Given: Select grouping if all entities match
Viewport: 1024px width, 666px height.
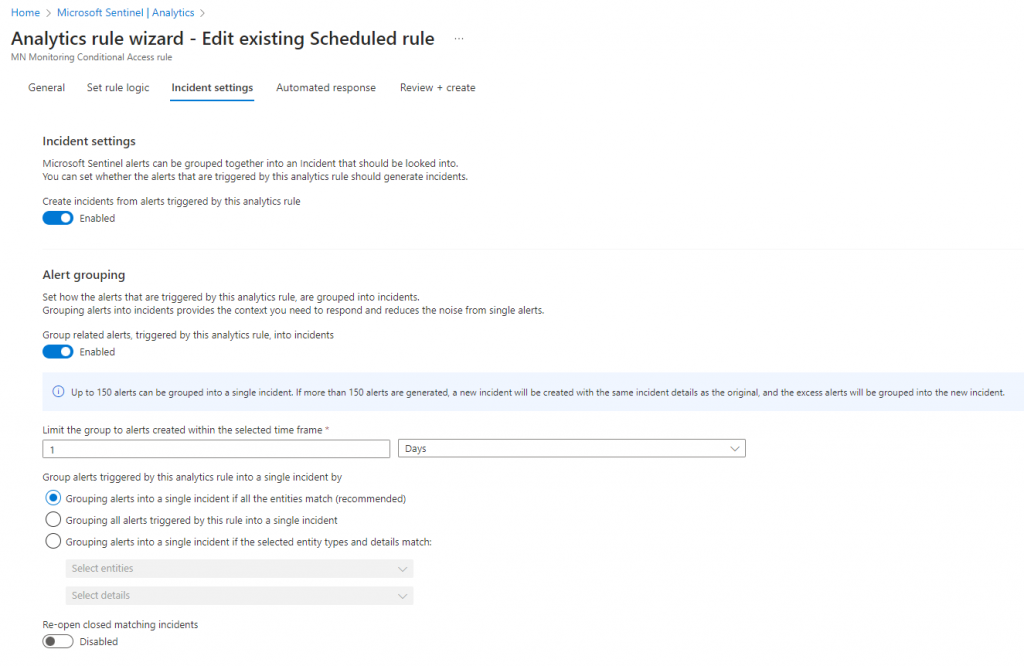Looking at the screenshot, I should click(x=54, y=498).
